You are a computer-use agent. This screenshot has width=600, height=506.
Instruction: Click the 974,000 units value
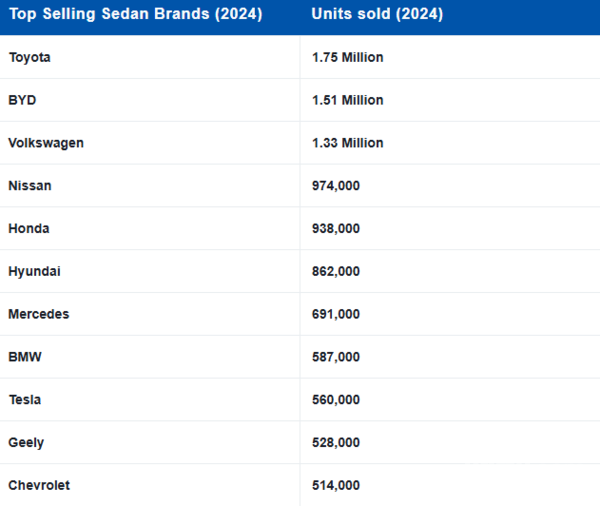pos(336,186)
